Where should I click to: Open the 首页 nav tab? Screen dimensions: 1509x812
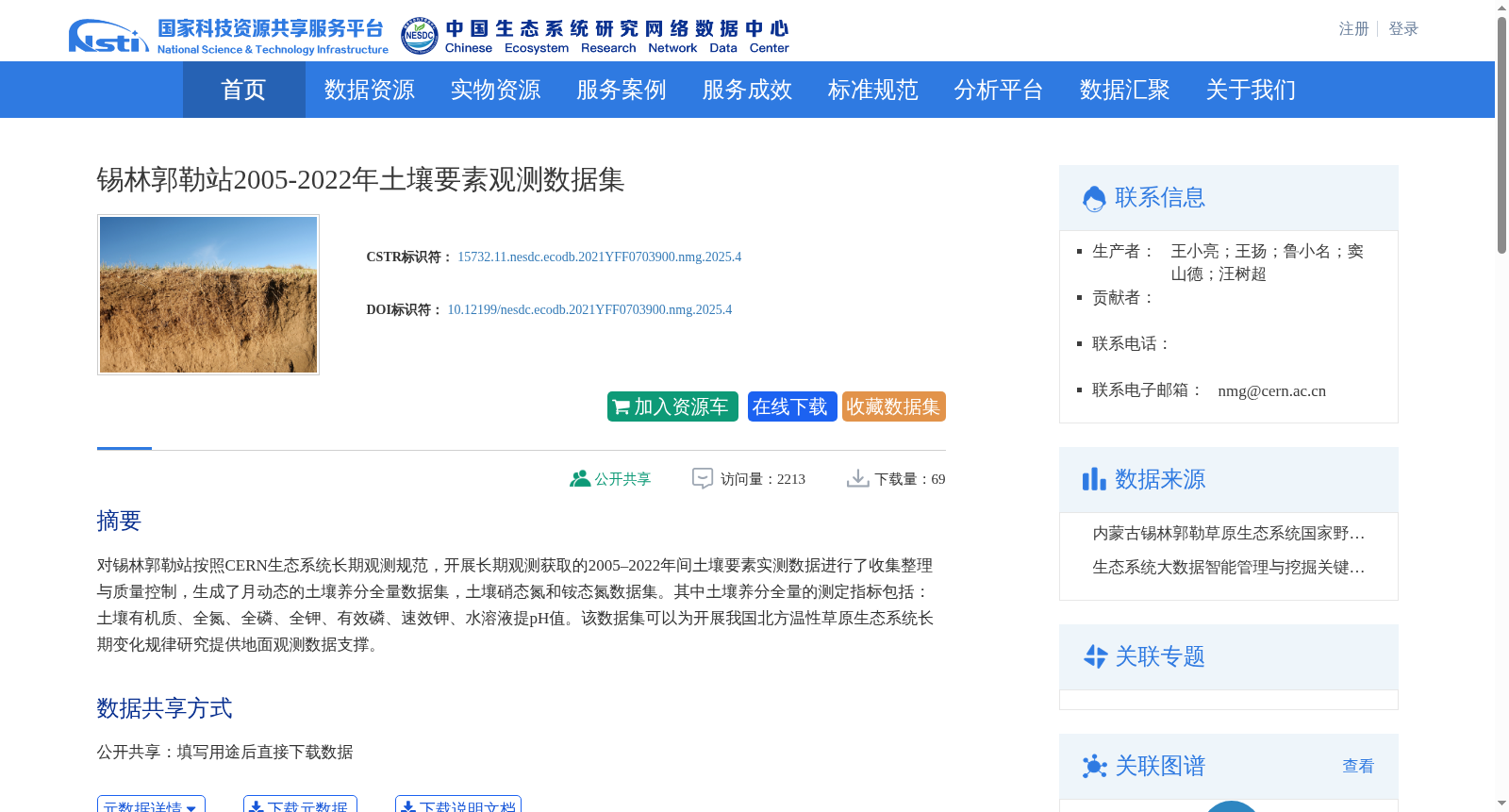point(243,90)
